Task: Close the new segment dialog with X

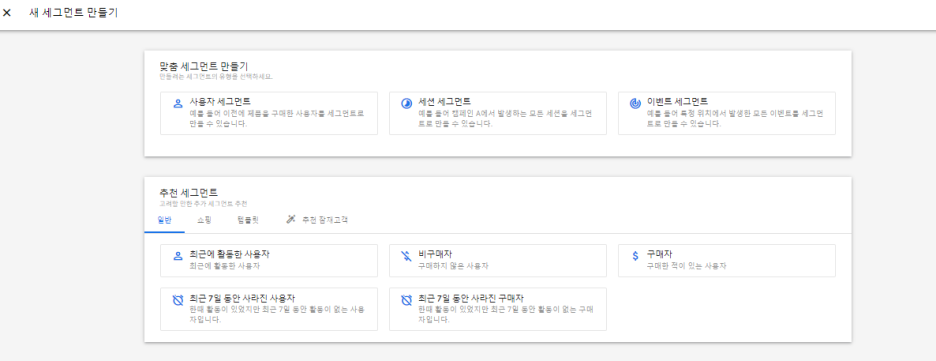Action: point(7,13)
